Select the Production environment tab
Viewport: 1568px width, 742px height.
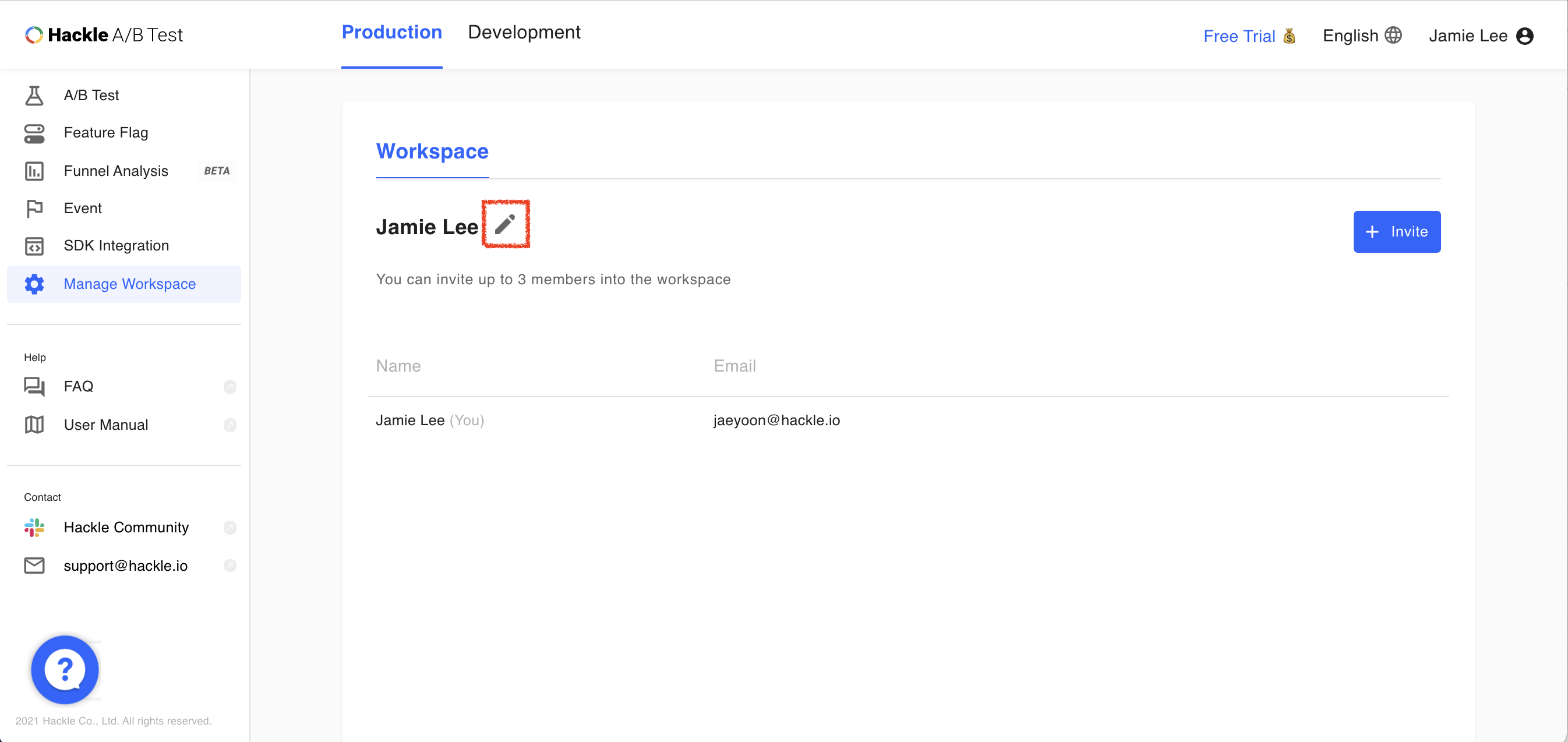(x=391, y=33)
